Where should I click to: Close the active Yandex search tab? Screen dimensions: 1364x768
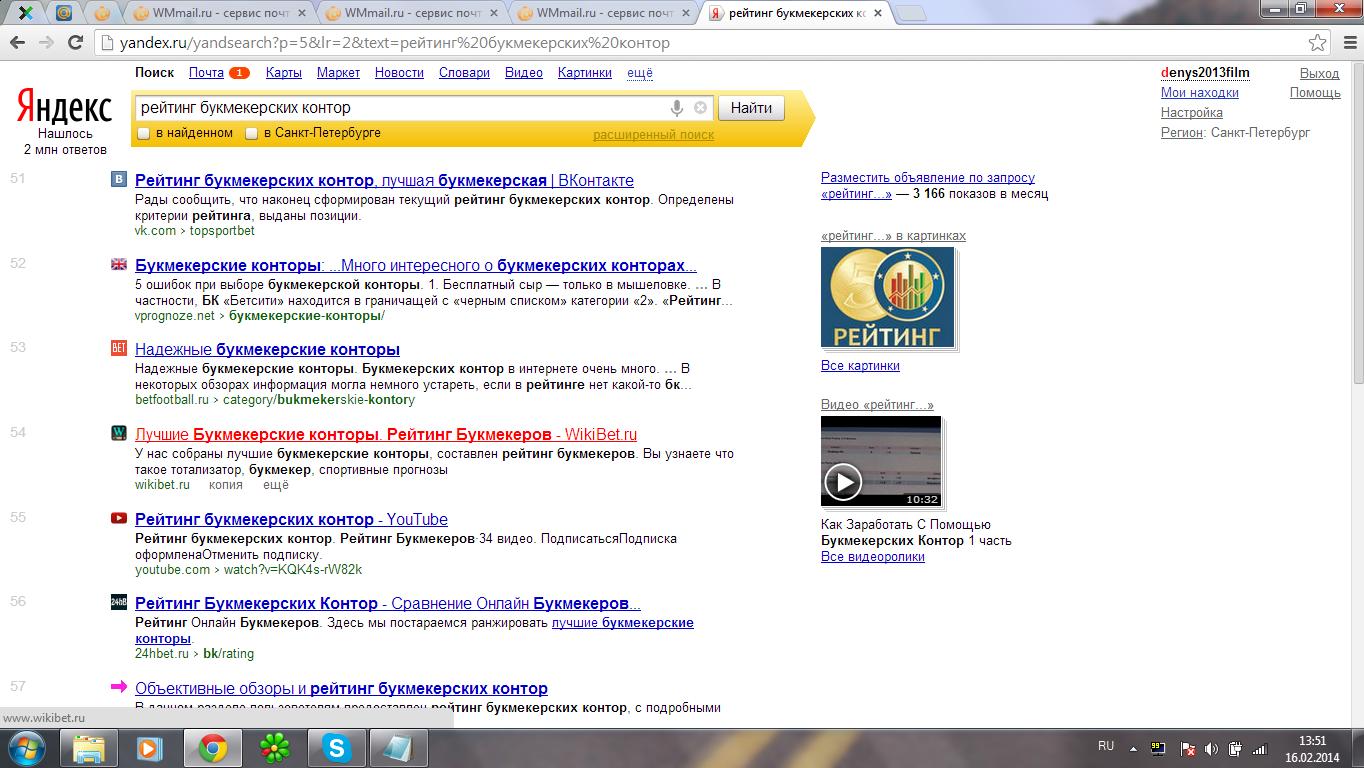(x=876, y=13)
